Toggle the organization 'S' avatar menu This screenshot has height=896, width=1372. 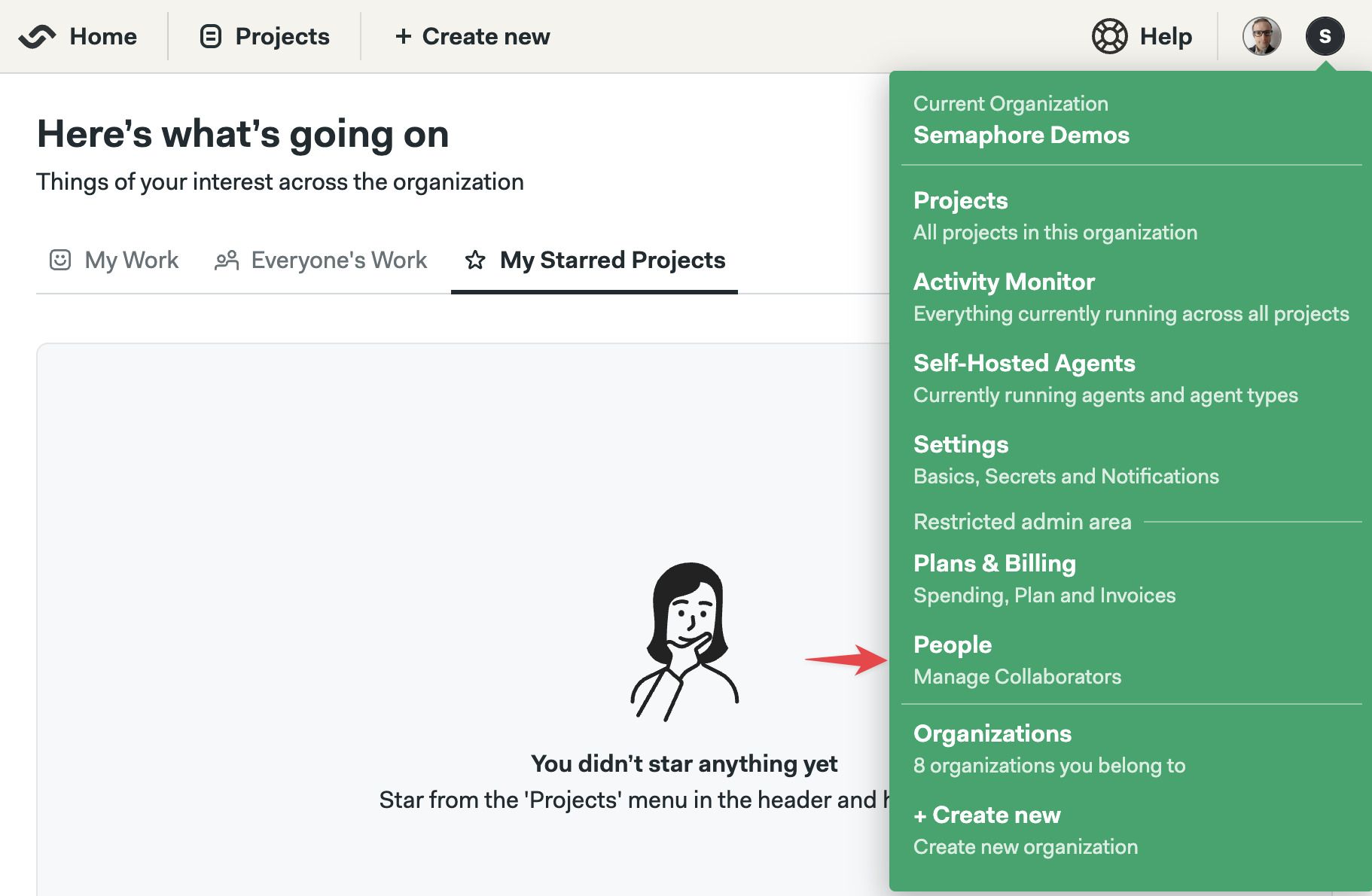tap(1325, 36)
